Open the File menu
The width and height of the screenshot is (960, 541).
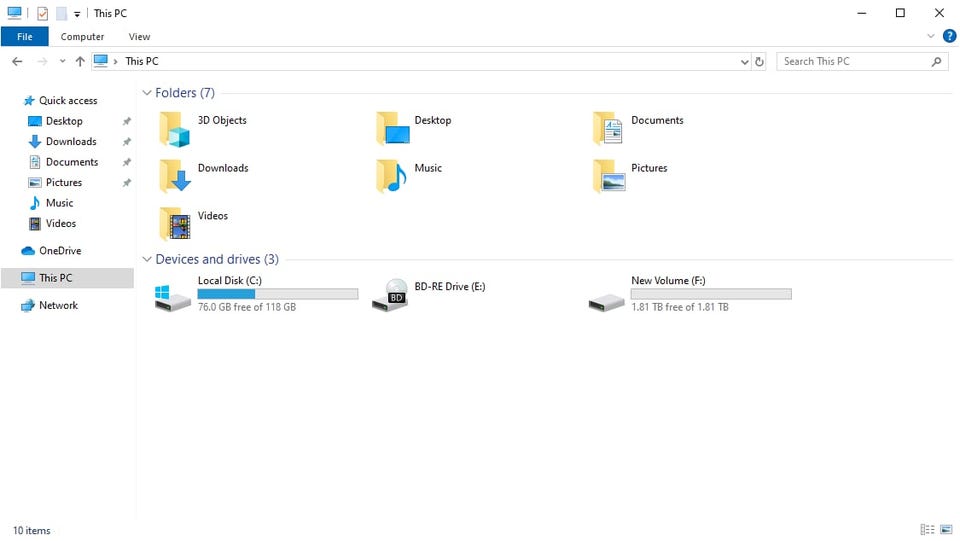pyautogui.click(x=24, y=37)
